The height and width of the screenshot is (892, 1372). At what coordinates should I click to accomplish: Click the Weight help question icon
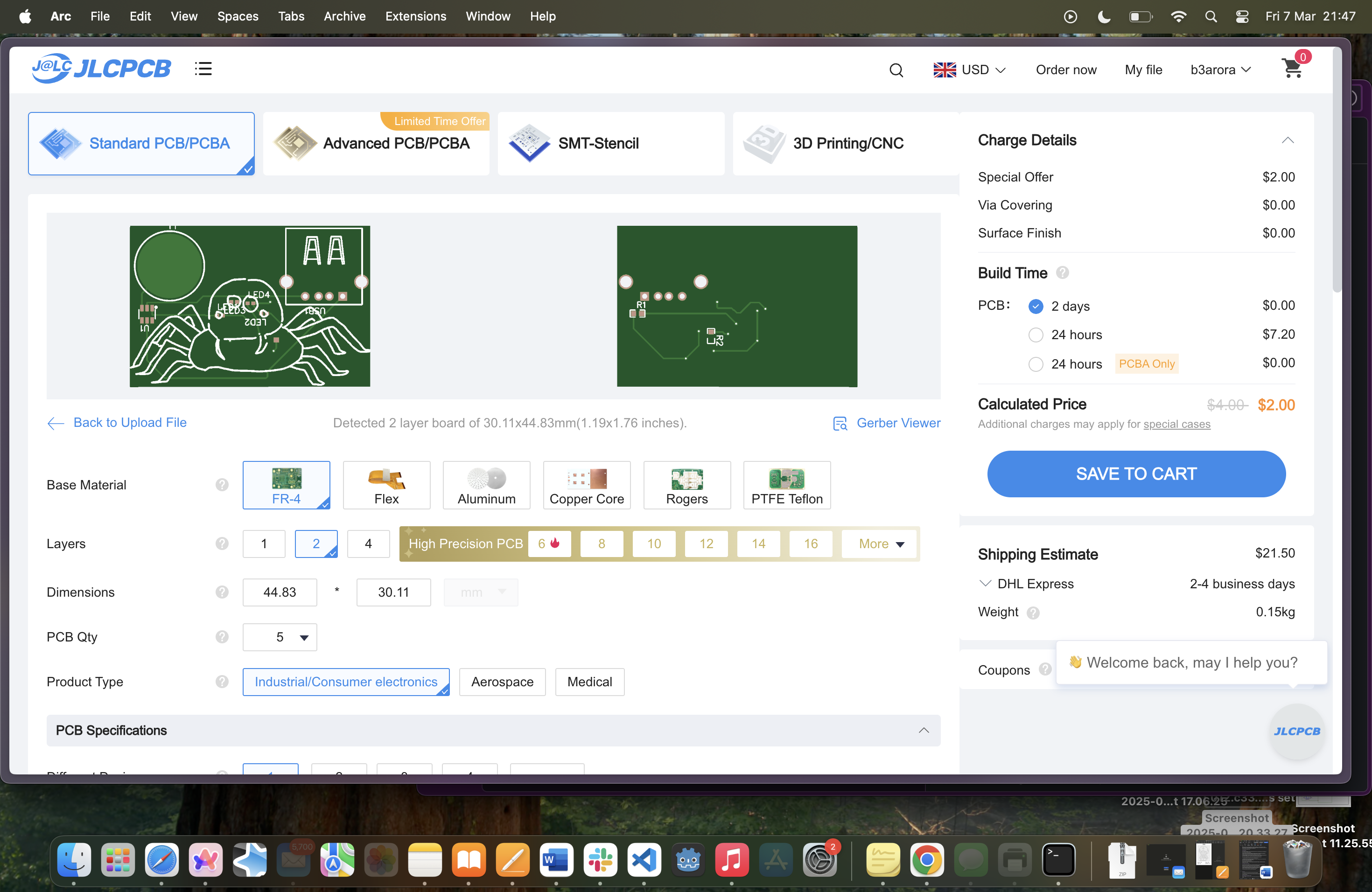pos(1032,613)
